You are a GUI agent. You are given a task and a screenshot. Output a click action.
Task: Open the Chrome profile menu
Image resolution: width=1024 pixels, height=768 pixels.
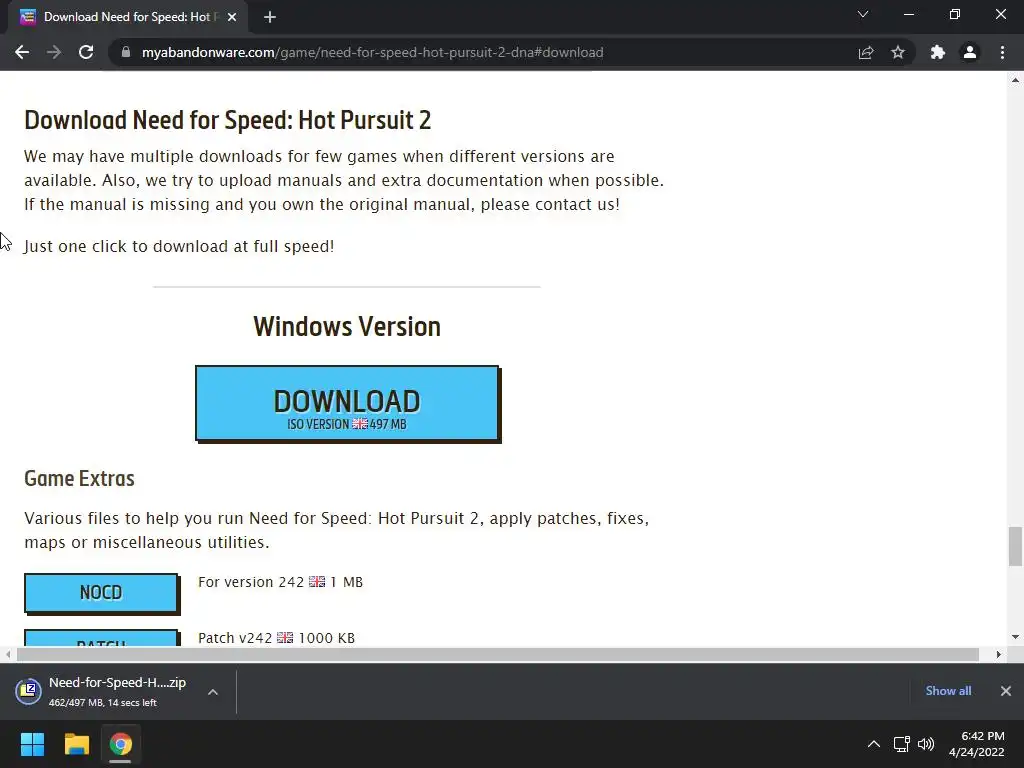coord(970,52)
